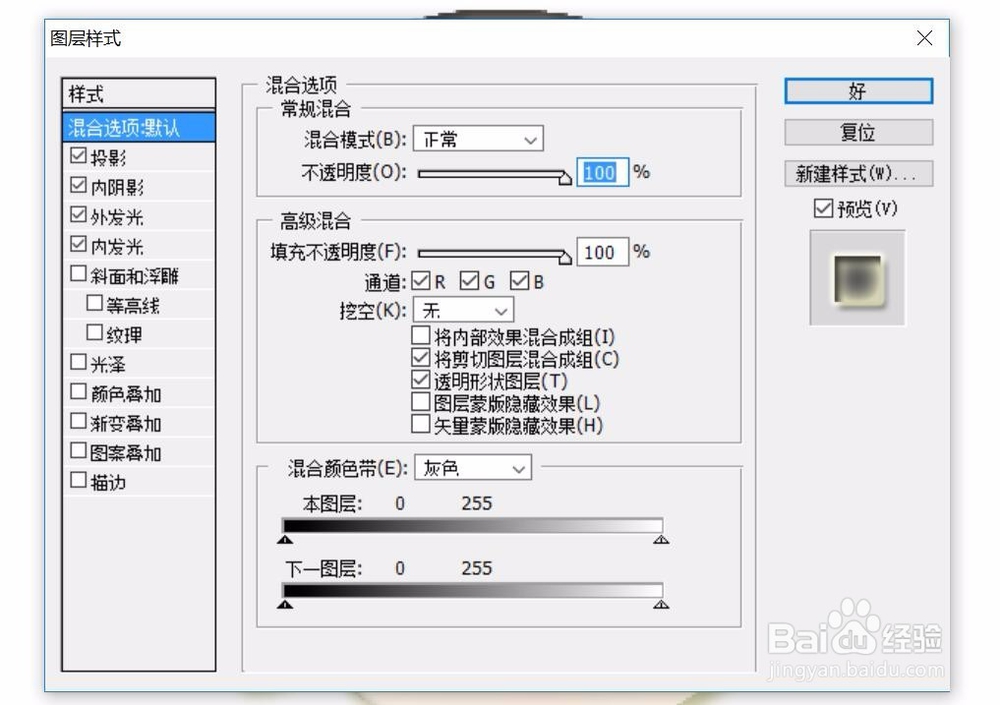Uncheck the G channel checkbox
Screen dimensions: 1000x705
pos(470,281)
